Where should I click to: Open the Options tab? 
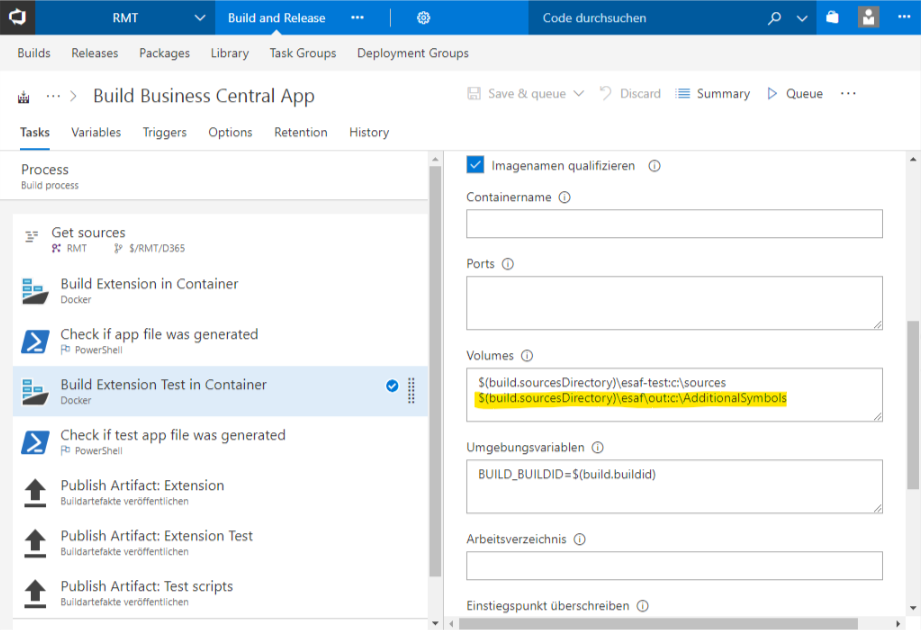[230, 132]
